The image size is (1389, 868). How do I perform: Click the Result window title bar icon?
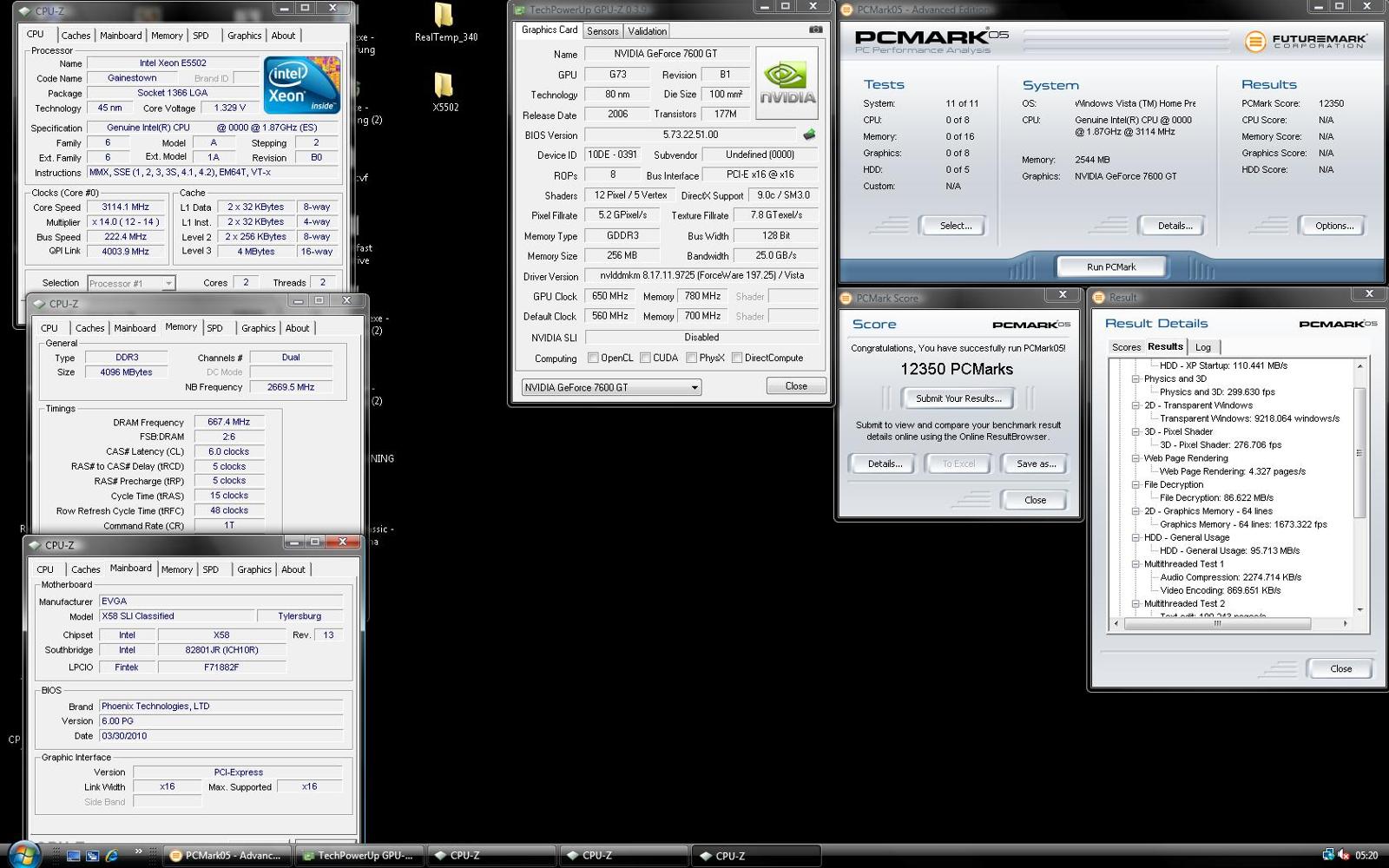point(1099,297)
